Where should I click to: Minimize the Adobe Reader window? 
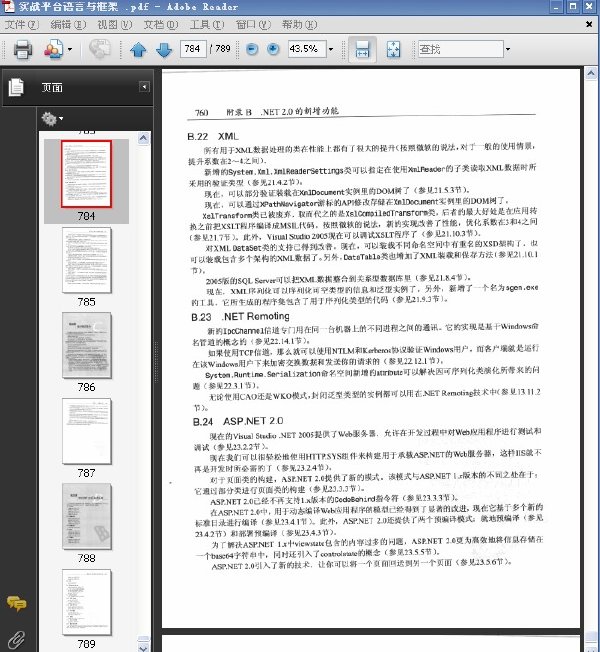(x=556, y=6)
